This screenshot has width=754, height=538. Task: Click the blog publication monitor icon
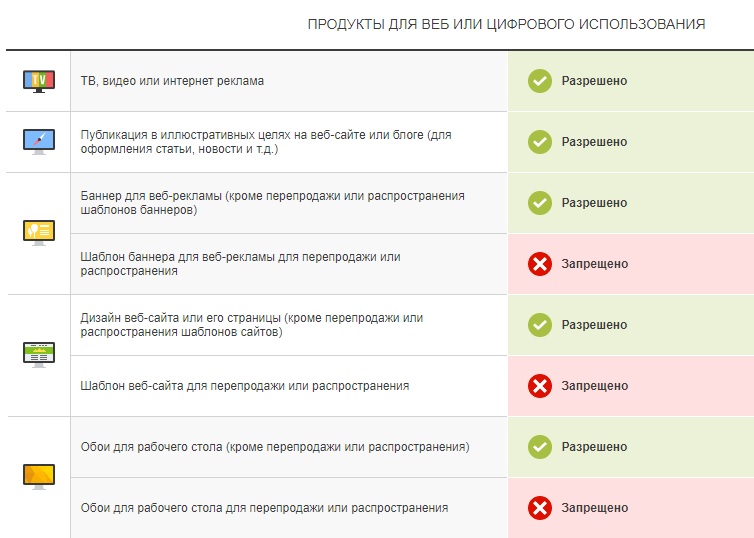(x=38, y=141)
